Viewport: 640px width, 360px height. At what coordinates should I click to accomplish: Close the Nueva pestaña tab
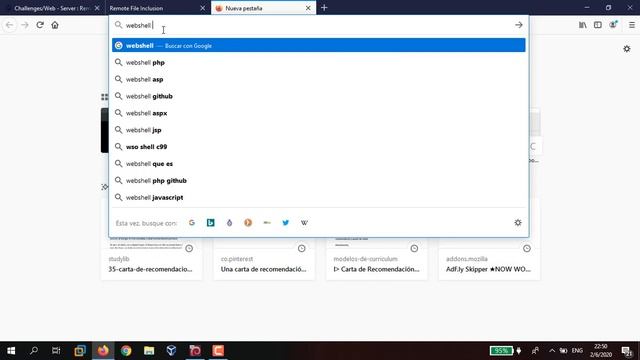tap(308, 8)
